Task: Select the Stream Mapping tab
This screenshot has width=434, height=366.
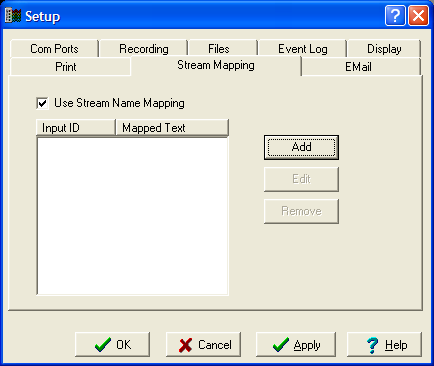Action: coord(216,65)
